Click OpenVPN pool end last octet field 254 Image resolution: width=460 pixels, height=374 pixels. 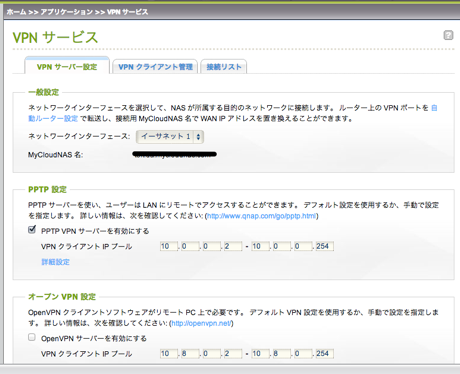point(324,354)
